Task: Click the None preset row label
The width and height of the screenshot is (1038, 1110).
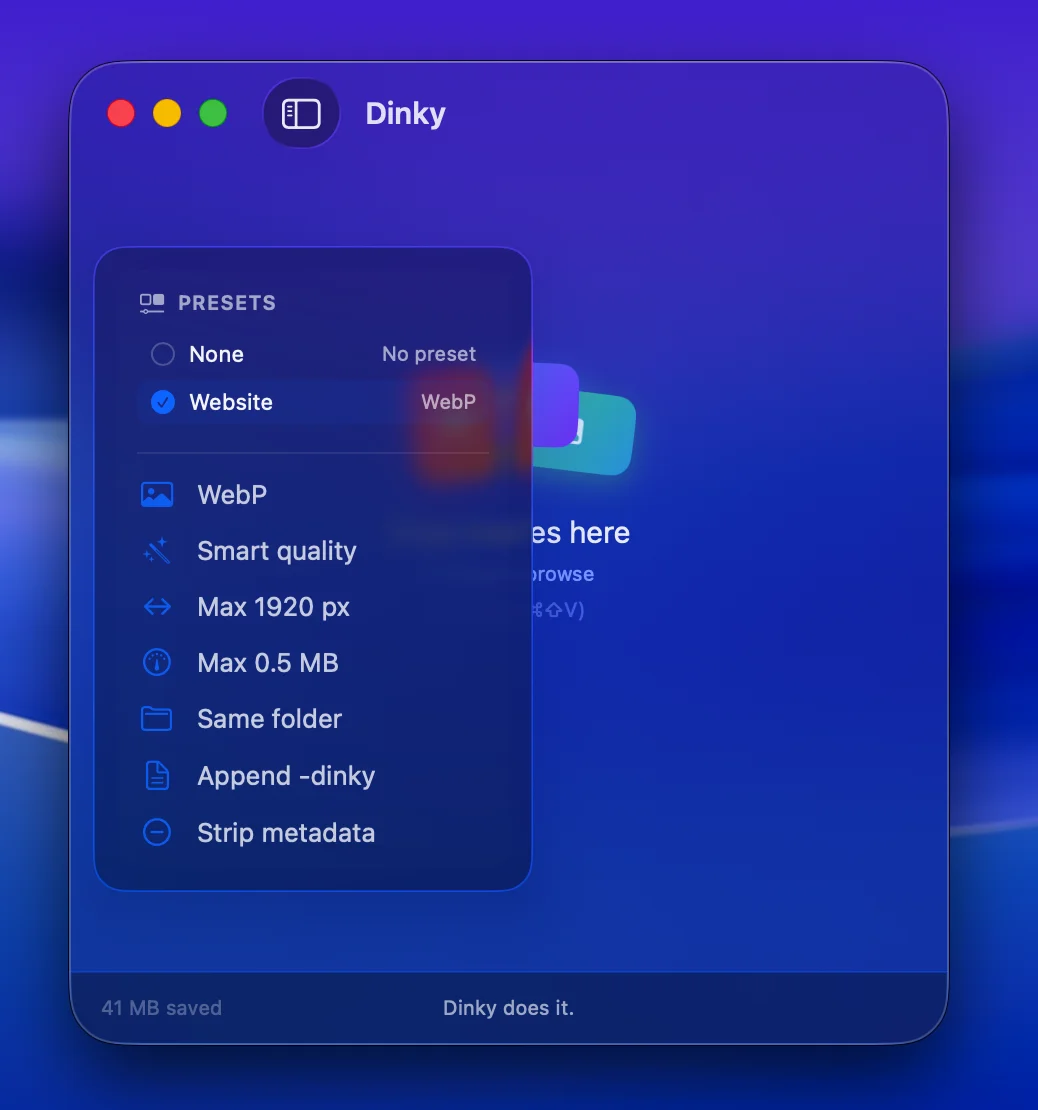Action: pyautogui.click(x=215, y=354)
